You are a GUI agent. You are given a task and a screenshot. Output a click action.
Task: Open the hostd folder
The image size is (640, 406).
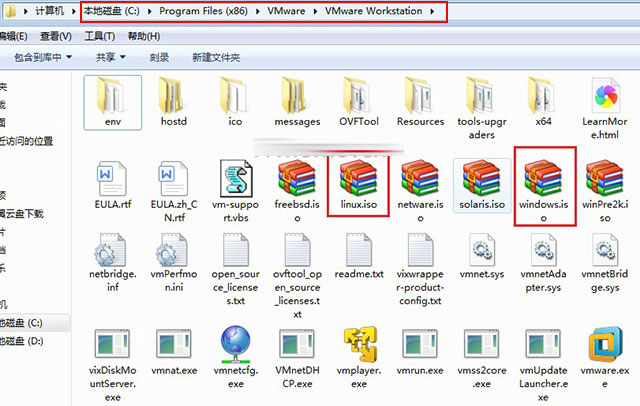(x=174, y=102)
